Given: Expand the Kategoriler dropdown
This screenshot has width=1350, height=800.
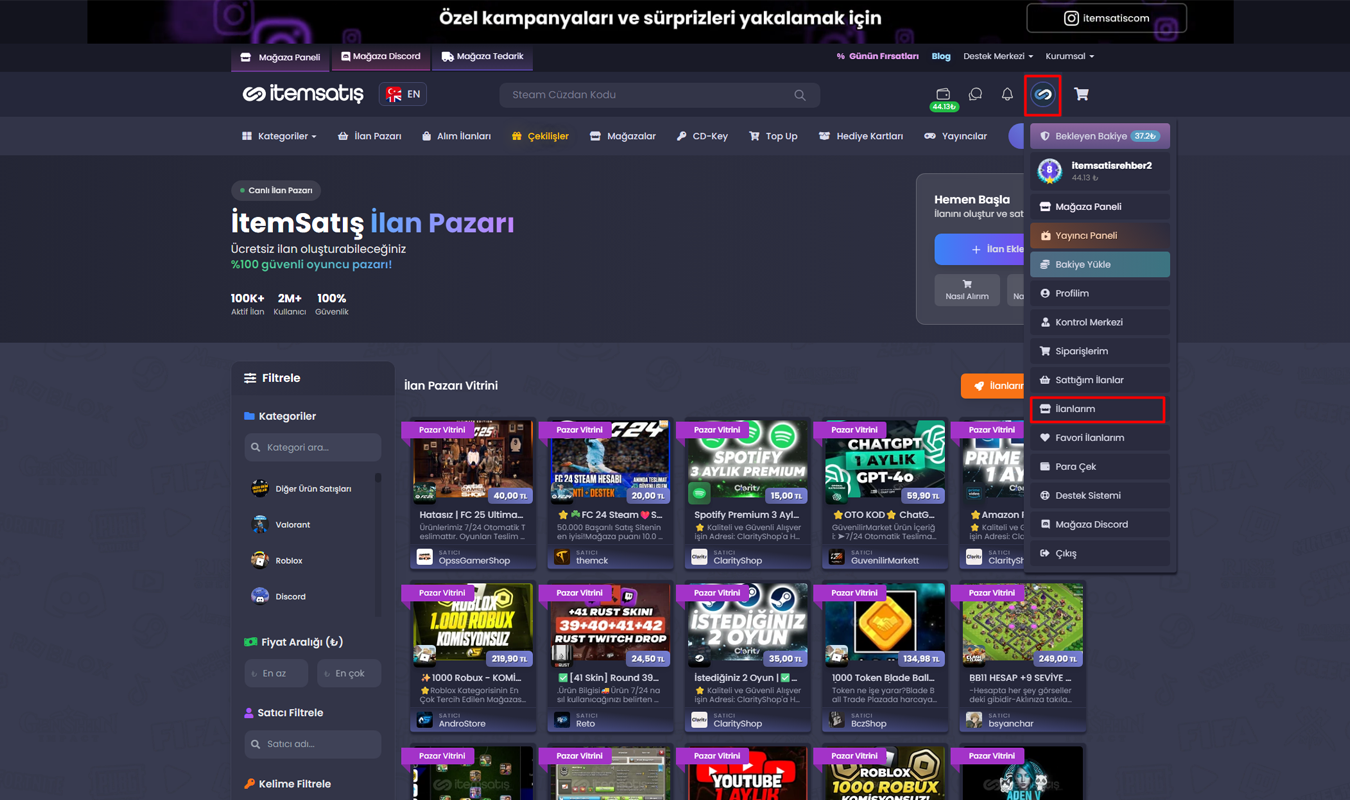Looking at the screenshot, I should coord(279,136).
